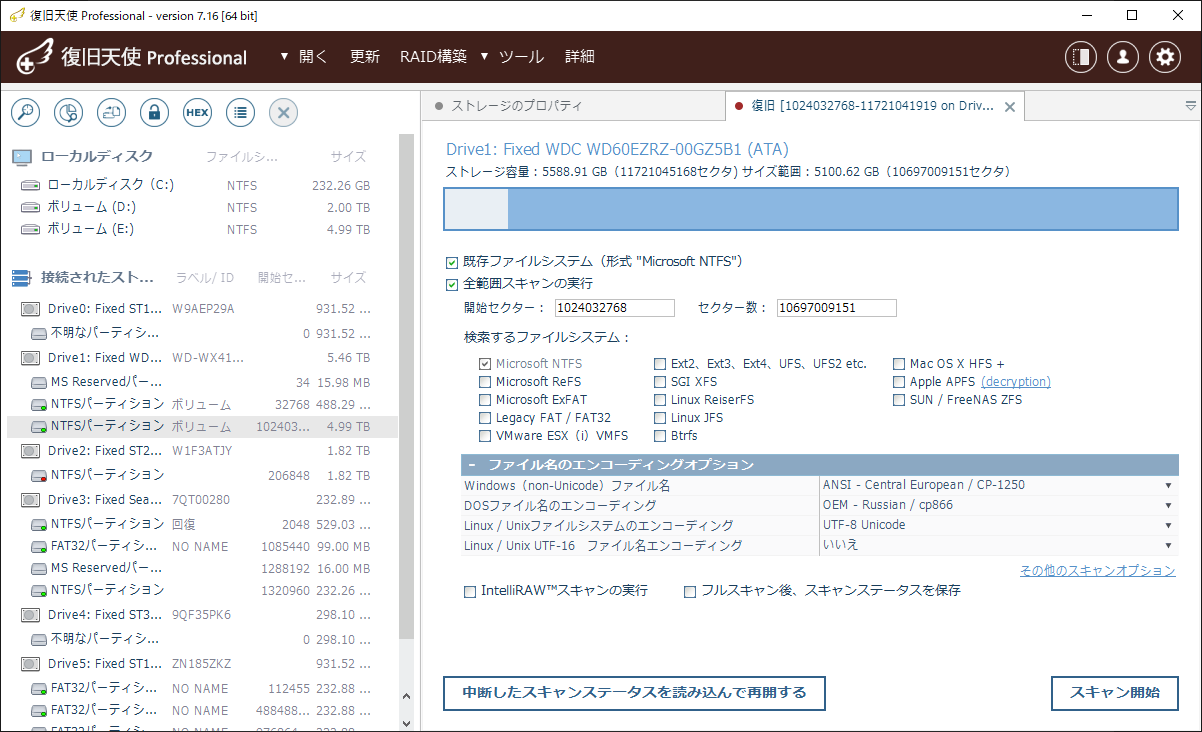Enable Microsoft ReFS checkbox
1202x732 pixels.
[x=485, y=382]
